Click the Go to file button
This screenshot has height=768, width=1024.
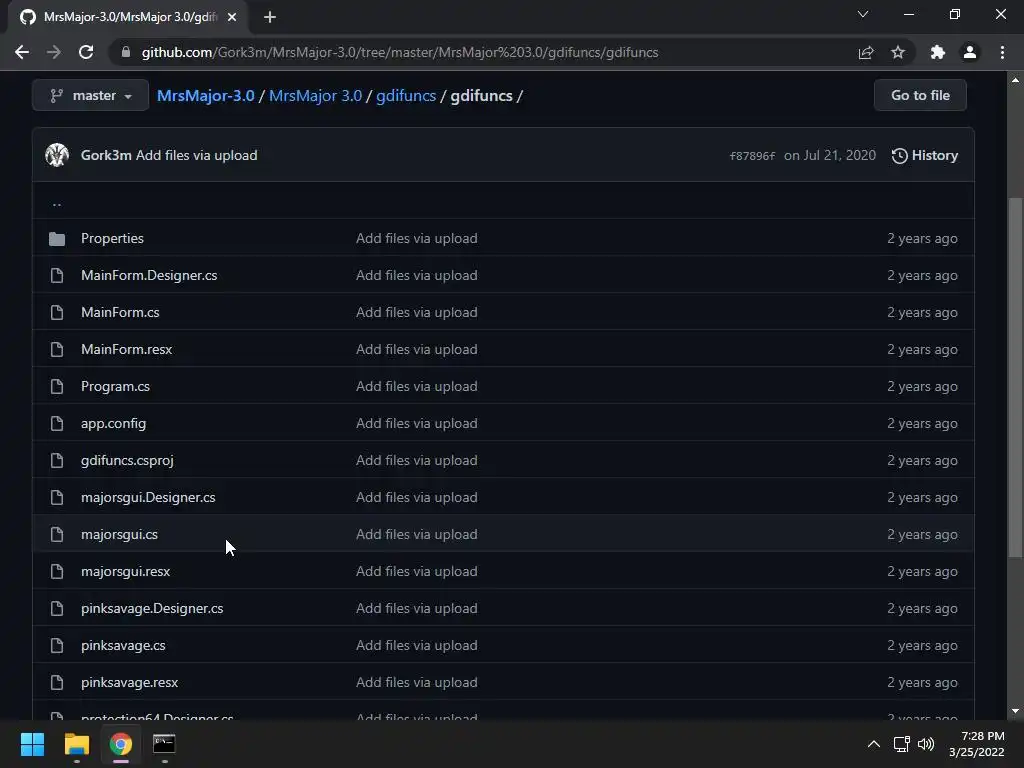[x=920, y=95]
